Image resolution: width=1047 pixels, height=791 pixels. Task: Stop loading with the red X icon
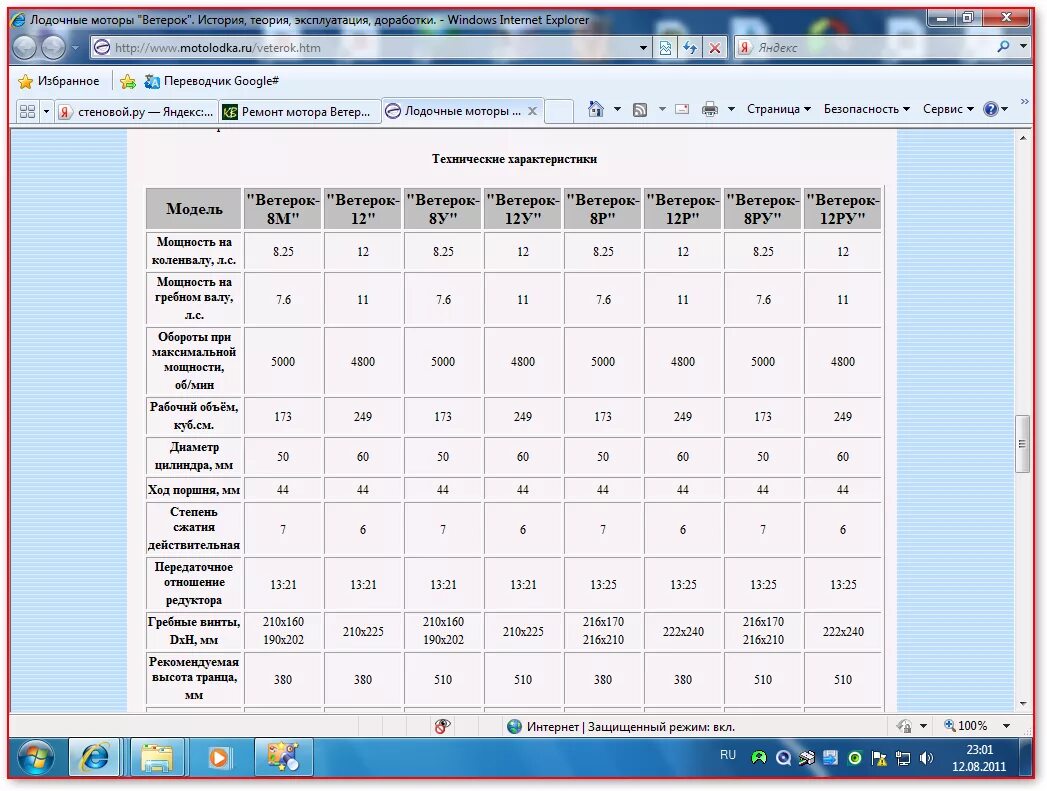point(714,48)
